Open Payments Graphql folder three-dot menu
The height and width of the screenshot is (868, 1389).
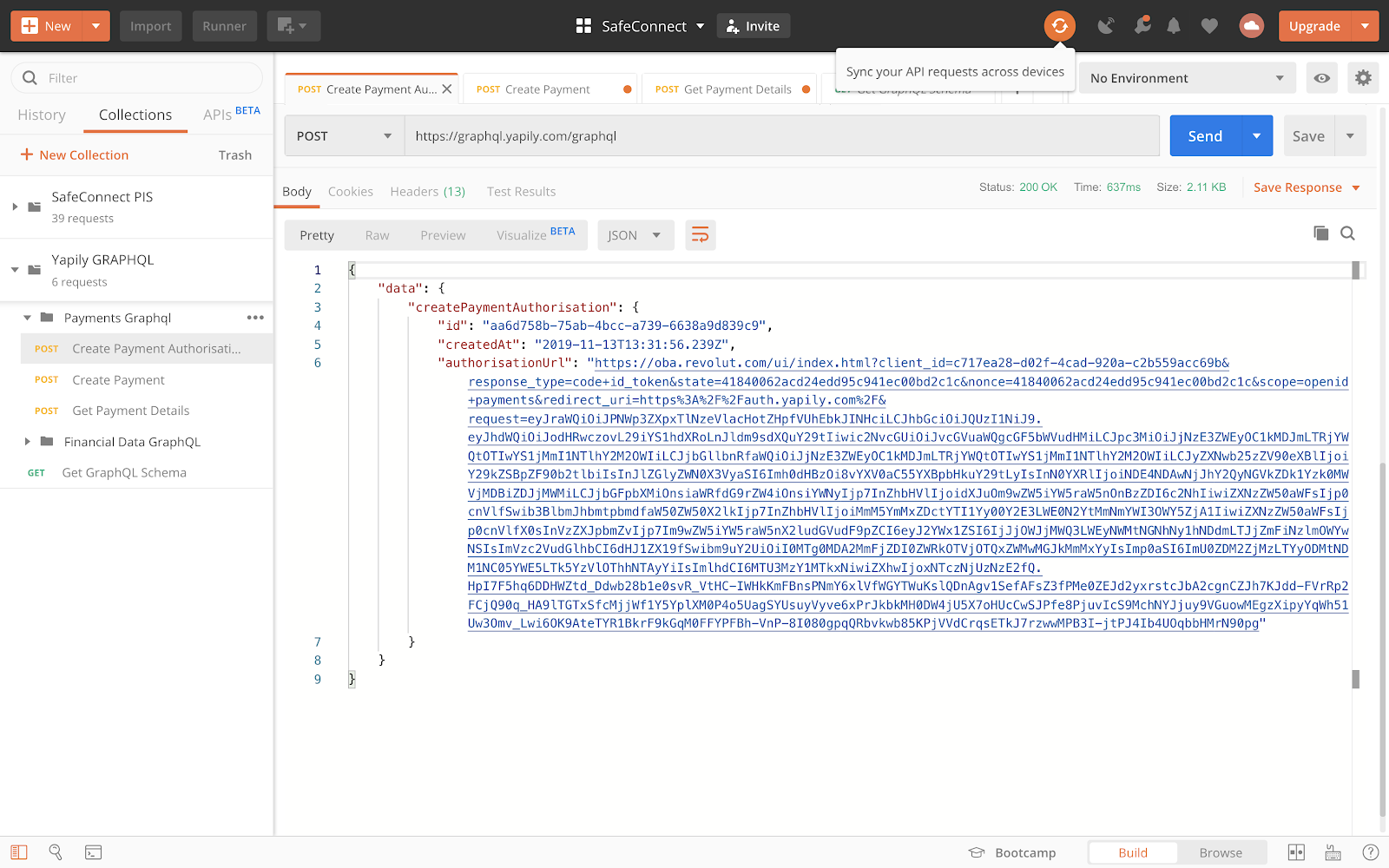pyautogui.click(x=255, y=318)
